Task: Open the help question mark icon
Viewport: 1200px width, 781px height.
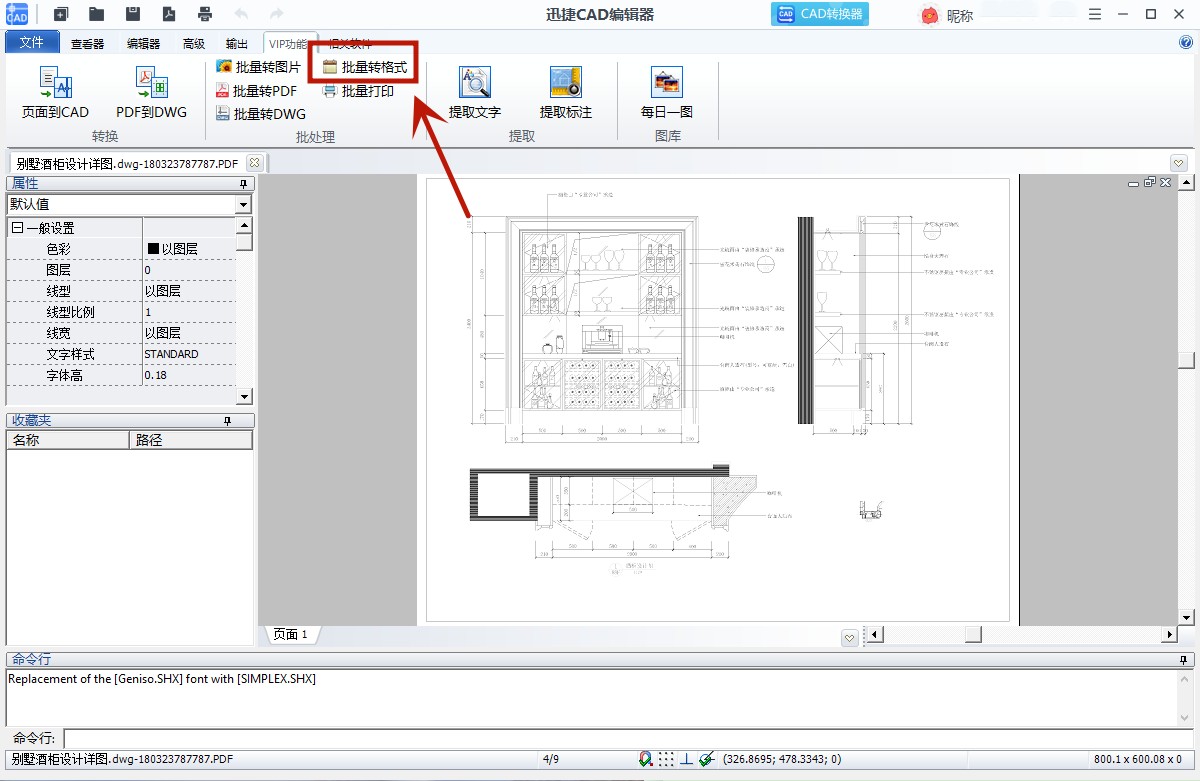Action: (1186, 42)
